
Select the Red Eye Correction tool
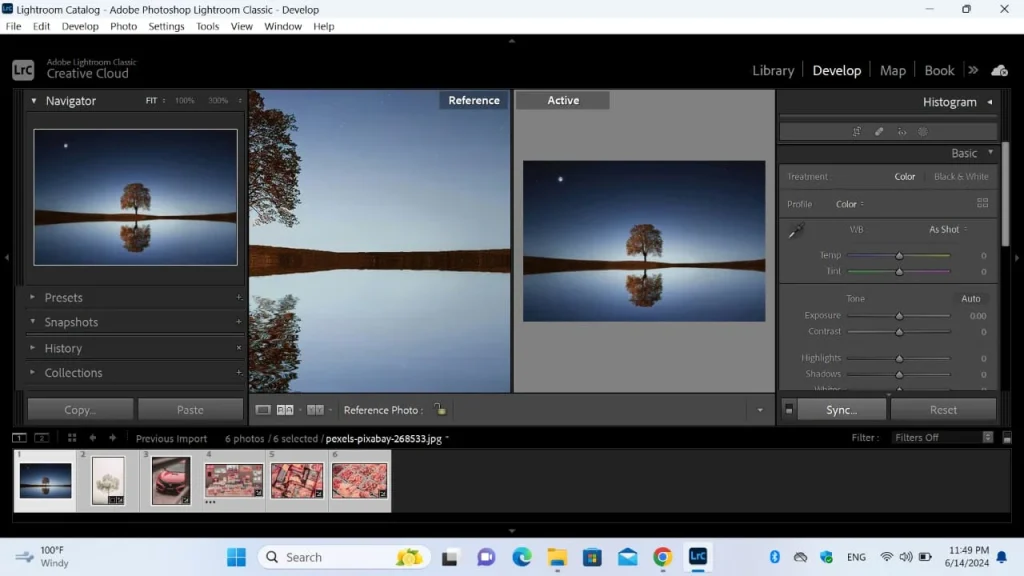point(901,132)
